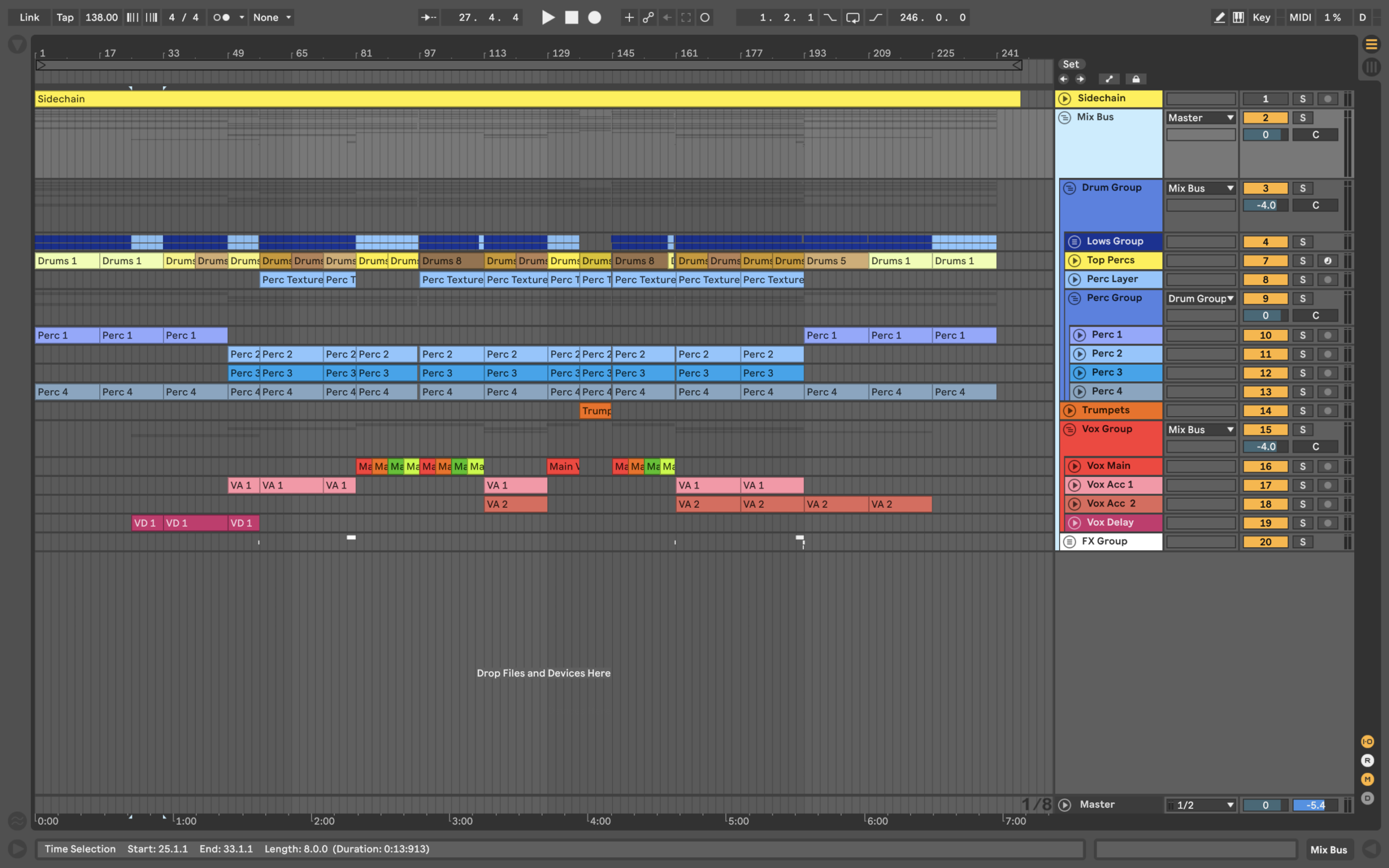Screen dimensions: 1389x868
Task: Collapse the Vox Group track
Action: coord(1069,430)
